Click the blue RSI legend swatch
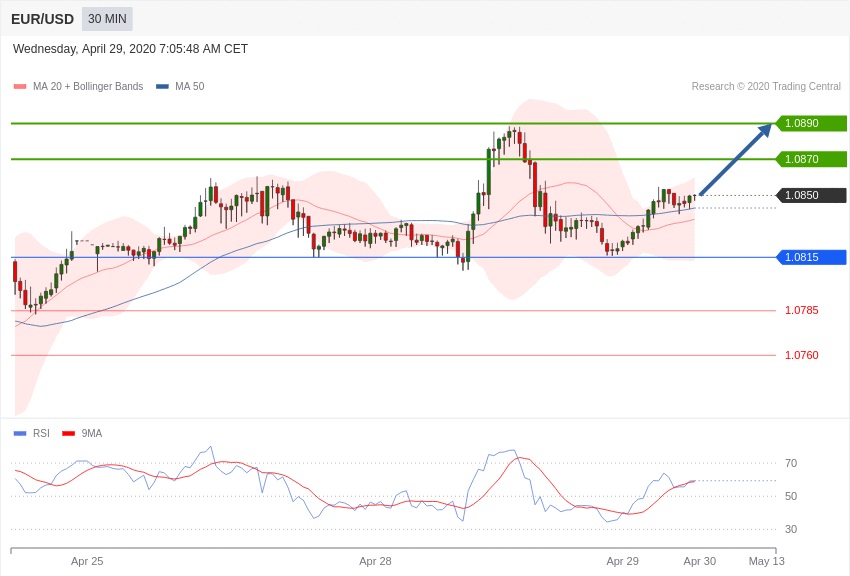This screenshot has width=850, height=576. 20,433
